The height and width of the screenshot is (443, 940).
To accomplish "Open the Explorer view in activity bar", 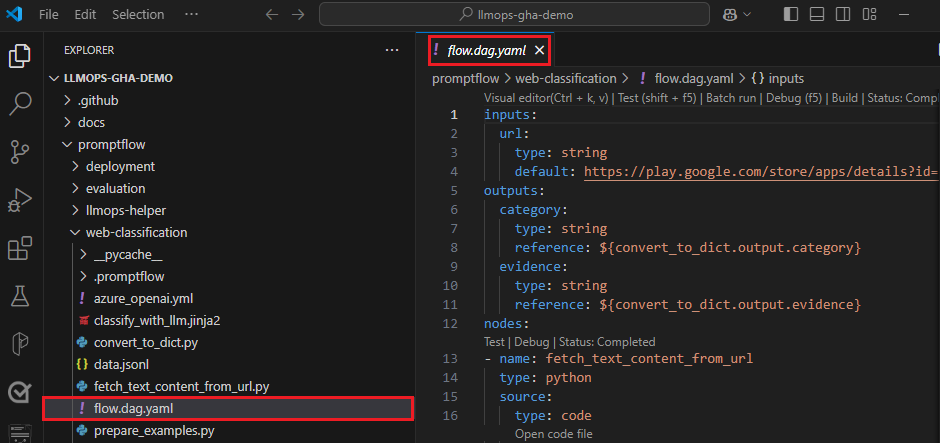I will (20, 55).
